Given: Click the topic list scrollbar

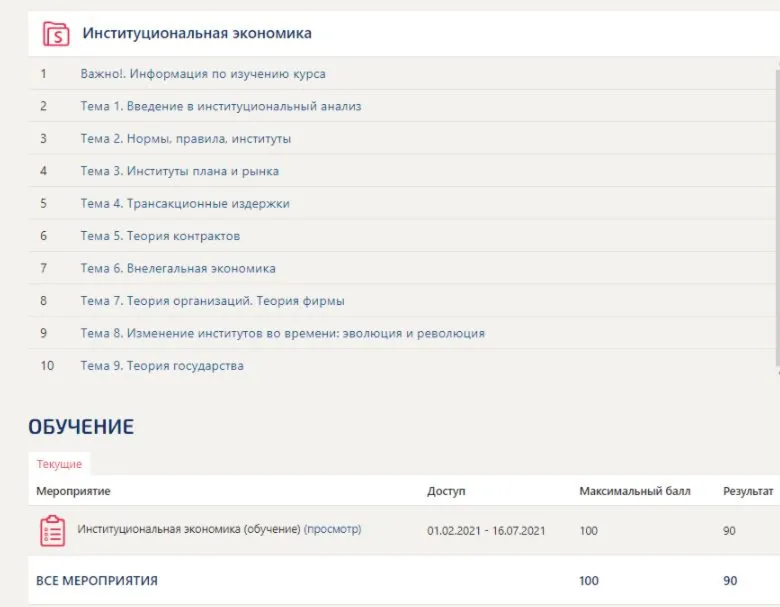Looking at the screenshot, I should (778, 219).
